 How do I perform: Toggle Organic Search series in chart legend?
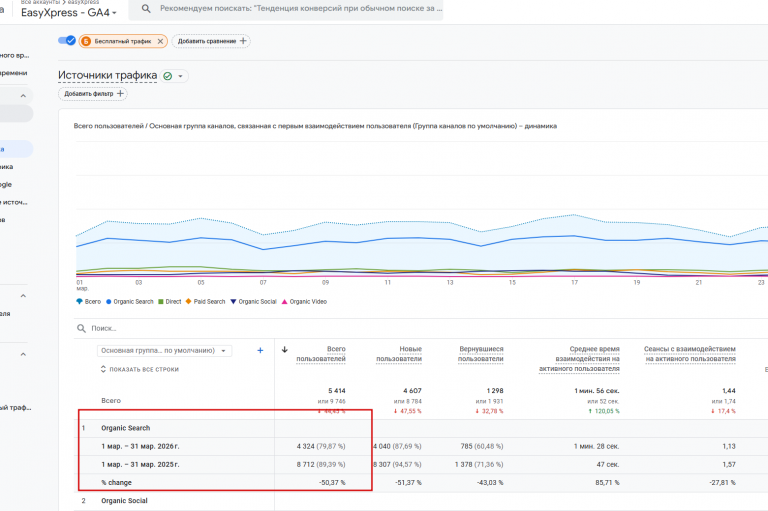[130, 302]
